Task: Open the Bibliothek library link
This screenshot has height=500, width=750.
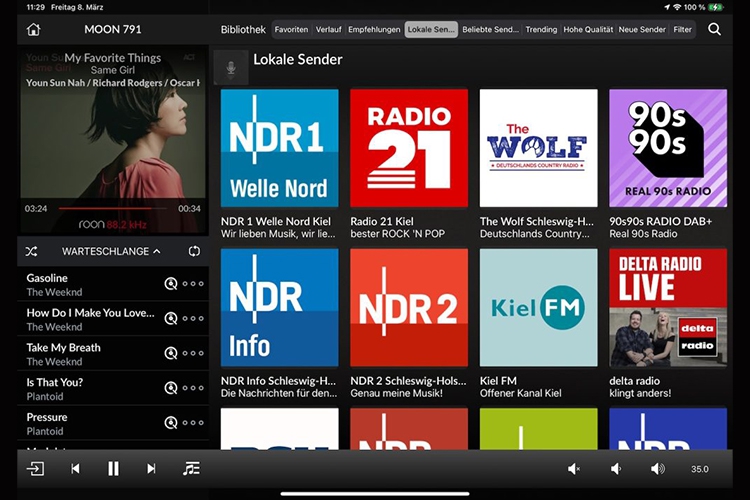Action: point(243,29)
